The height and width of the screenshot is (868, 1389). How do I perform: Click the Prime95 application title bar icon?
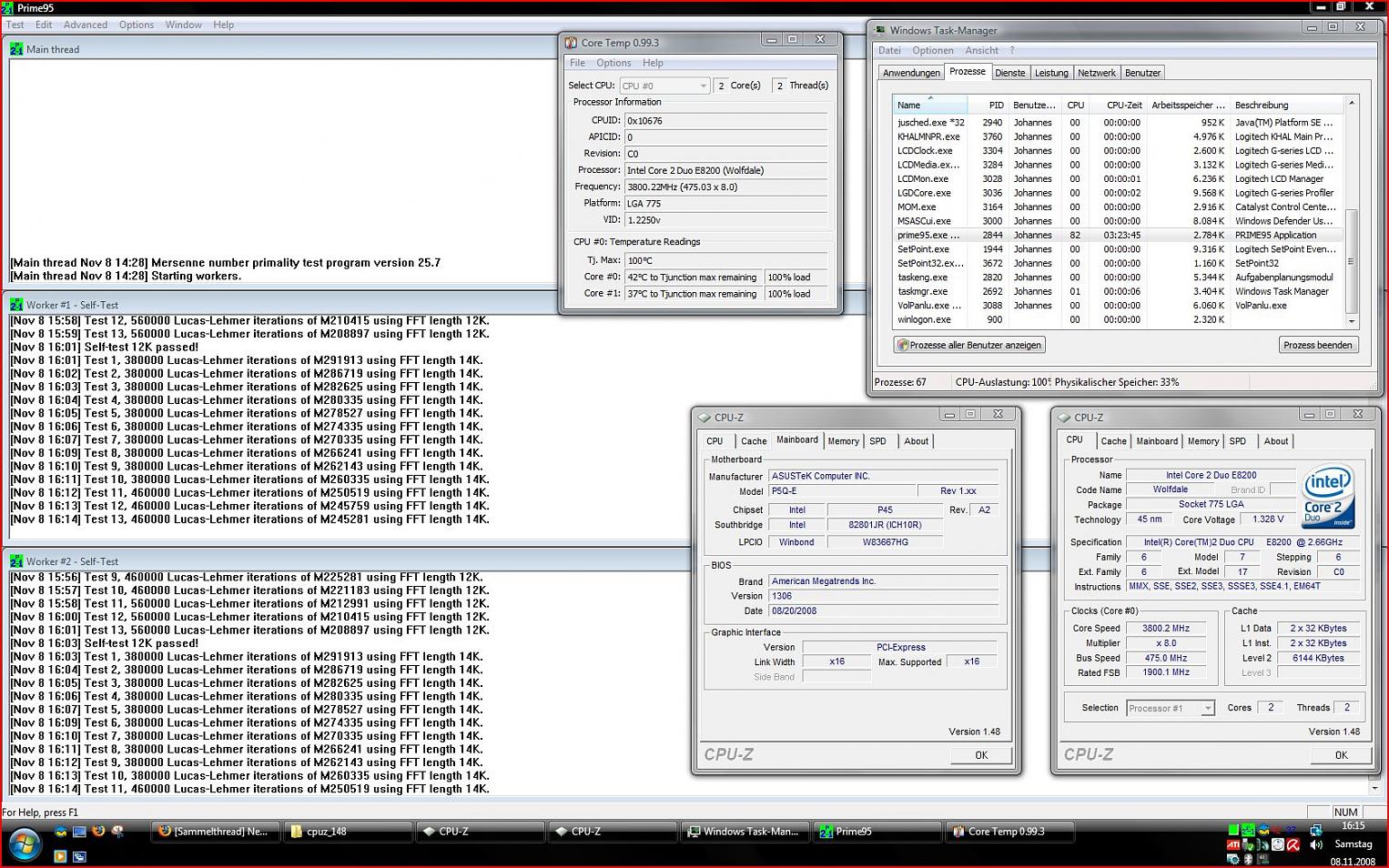tap(9, 8)
